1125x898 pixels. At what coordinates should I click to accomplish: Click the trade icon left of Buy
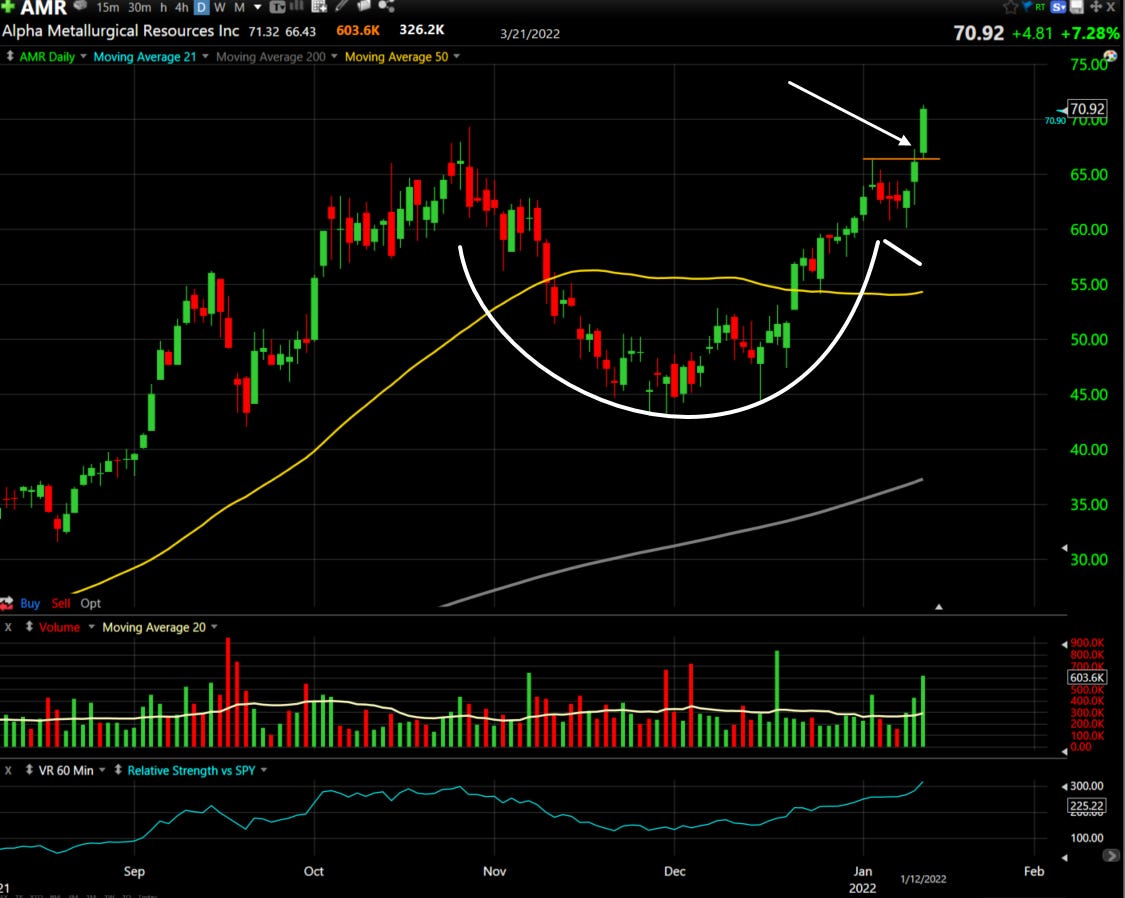pos(7,602)
